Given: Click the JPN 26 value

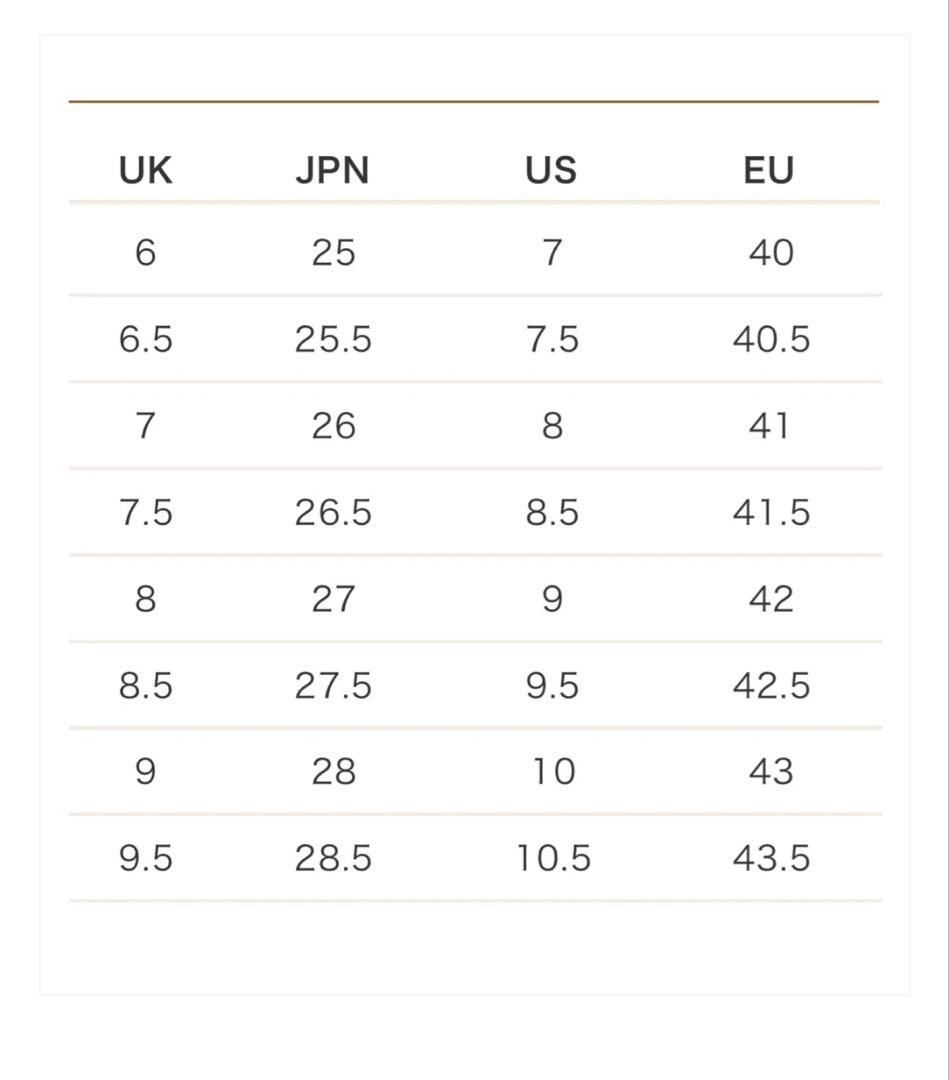Looking at the screenshot, I should click(333, 426).
